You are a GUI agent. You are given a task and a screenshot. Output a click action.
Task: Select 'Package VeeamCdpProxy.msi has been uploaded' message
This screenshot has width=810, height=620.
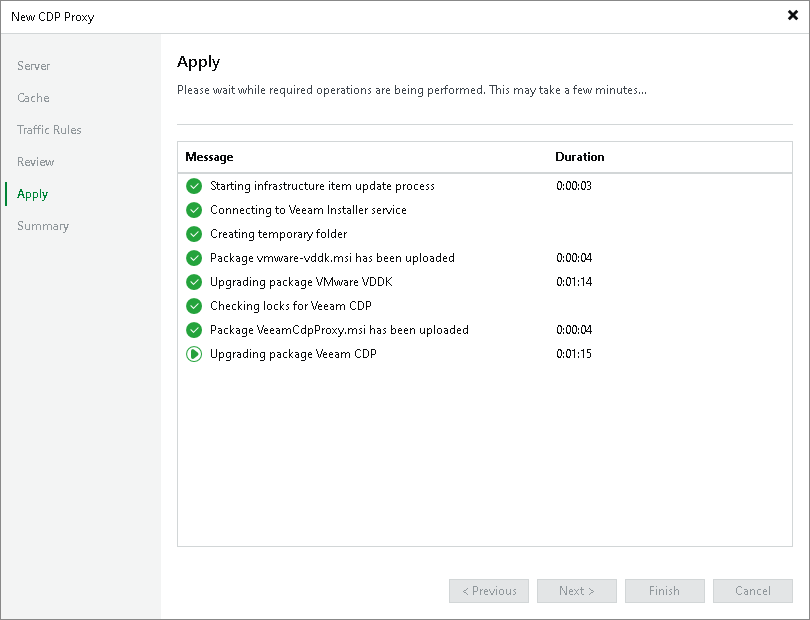[339, 330]
